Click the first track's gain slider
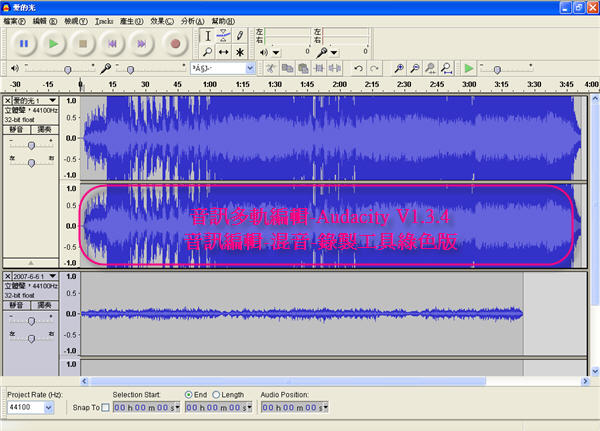 coord(31,144)
